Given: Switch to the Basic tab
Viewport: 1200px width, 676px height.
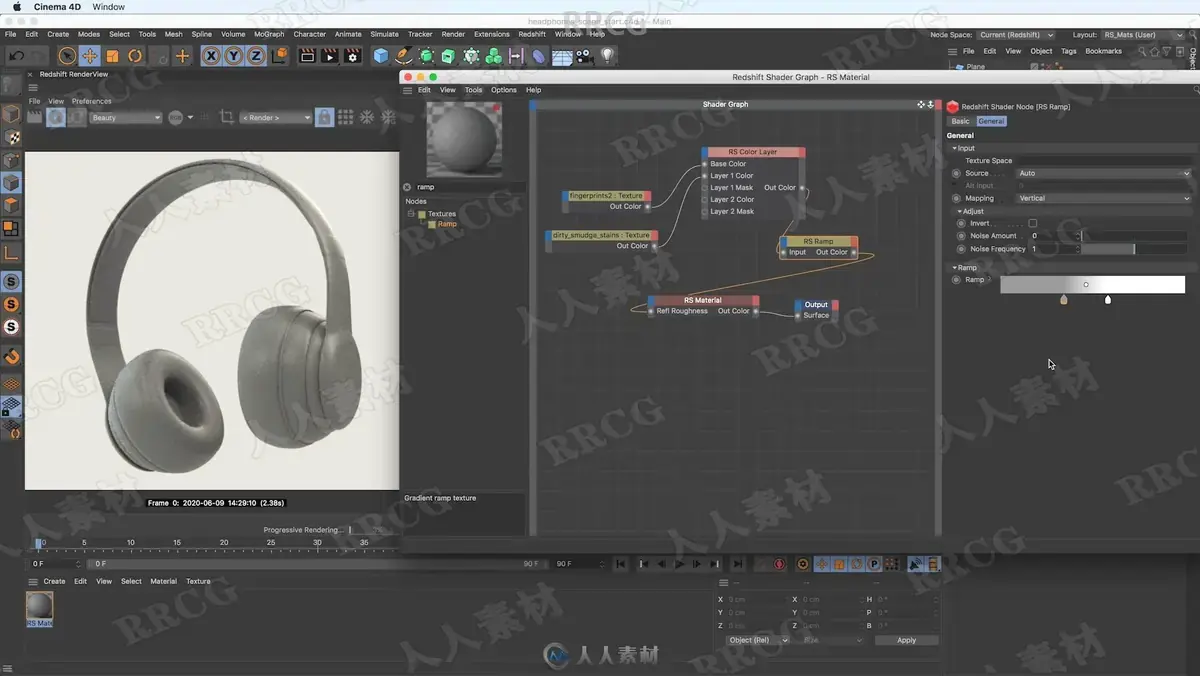Looking at the screenshot, I should coord(960,121).
